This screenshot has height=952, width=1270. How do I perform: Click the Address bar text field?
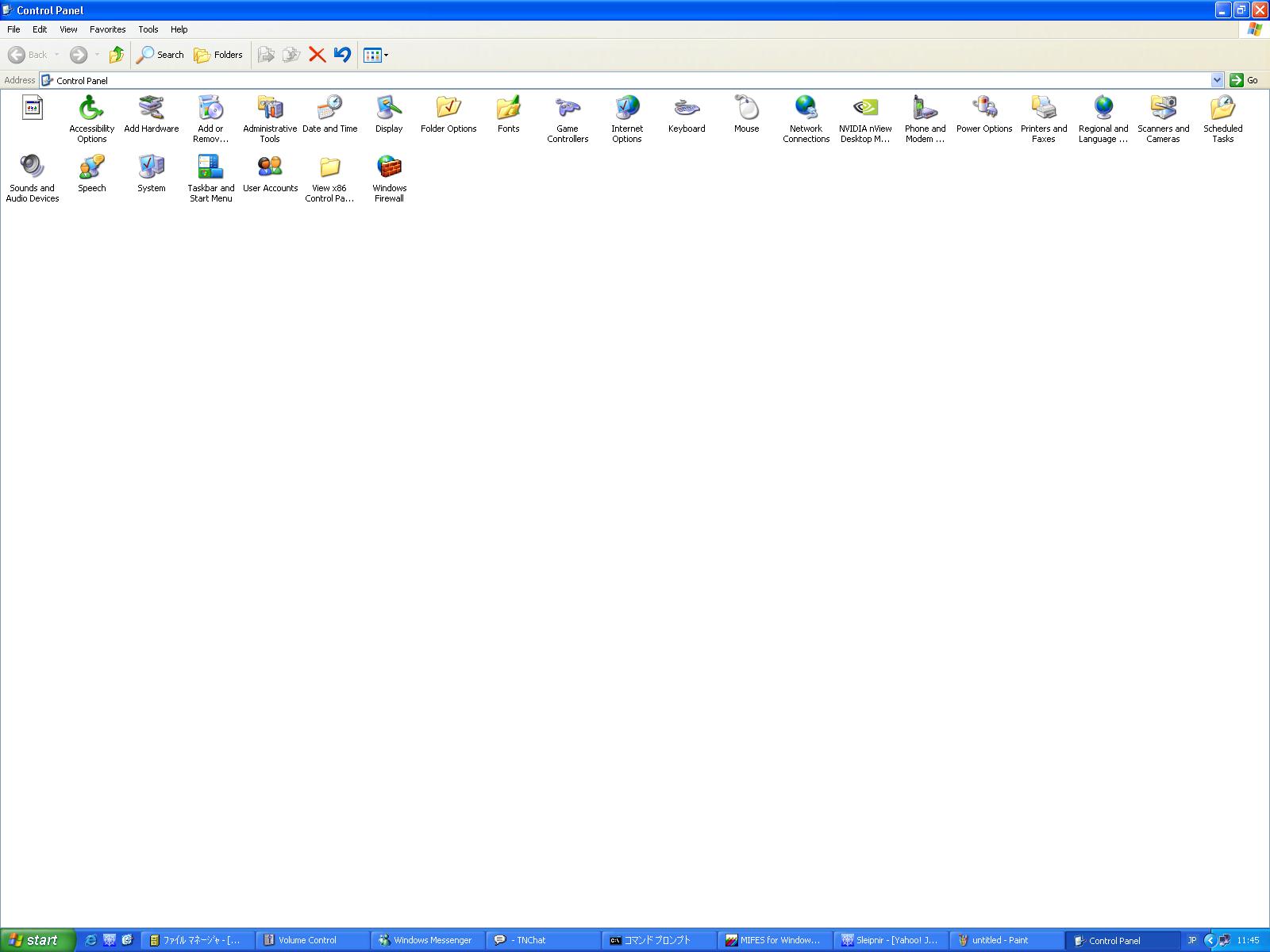(619, 80)
